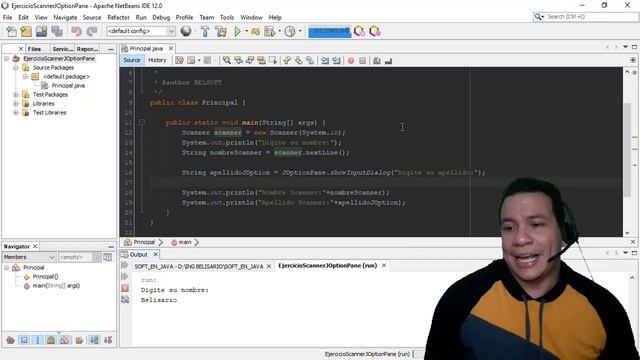The width and height of the screenshot is (640, 360).
Task: Click the Stop Macro Recording square icon
Action: click(362, 61)
